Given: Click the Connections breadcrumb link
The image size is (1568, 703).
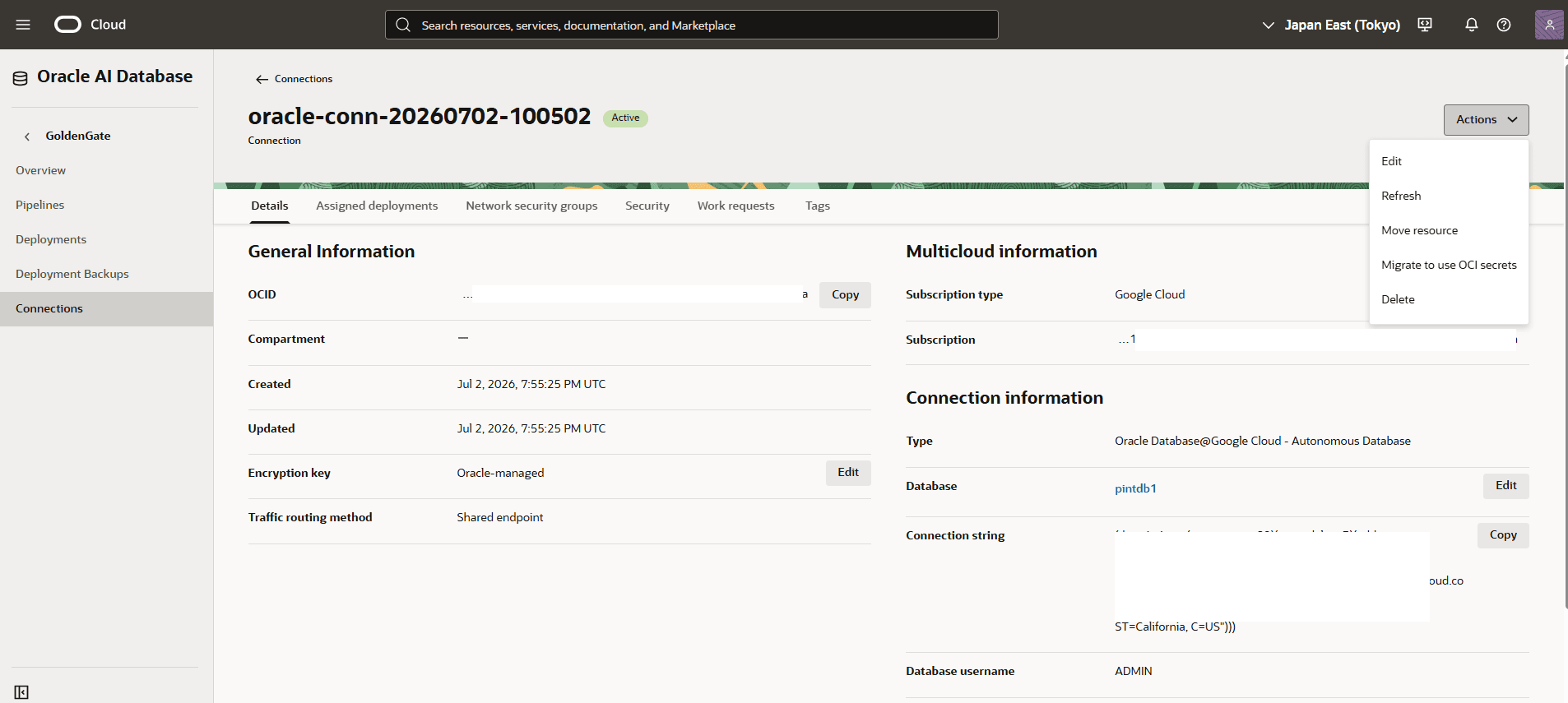Looking at the screenshot, I should pyautogui.click(x=304, y=79).
